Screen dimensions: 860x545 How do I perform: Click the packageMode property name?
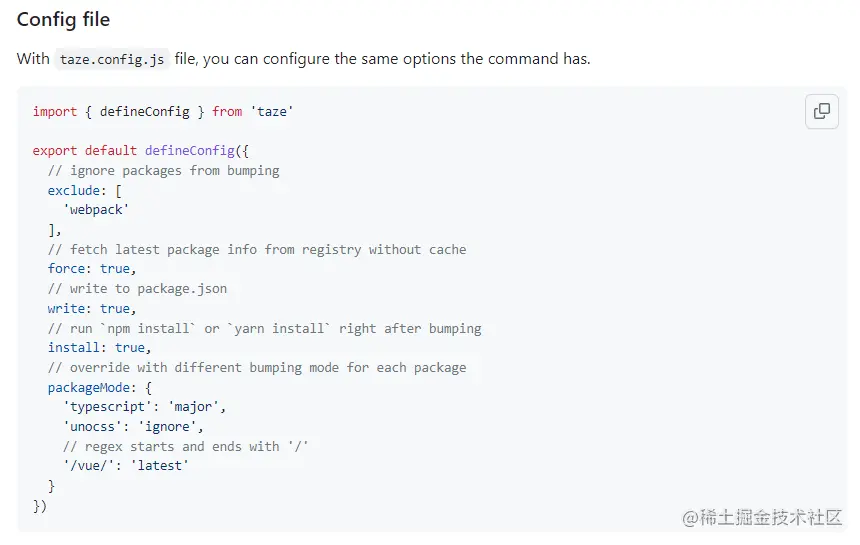92,387
